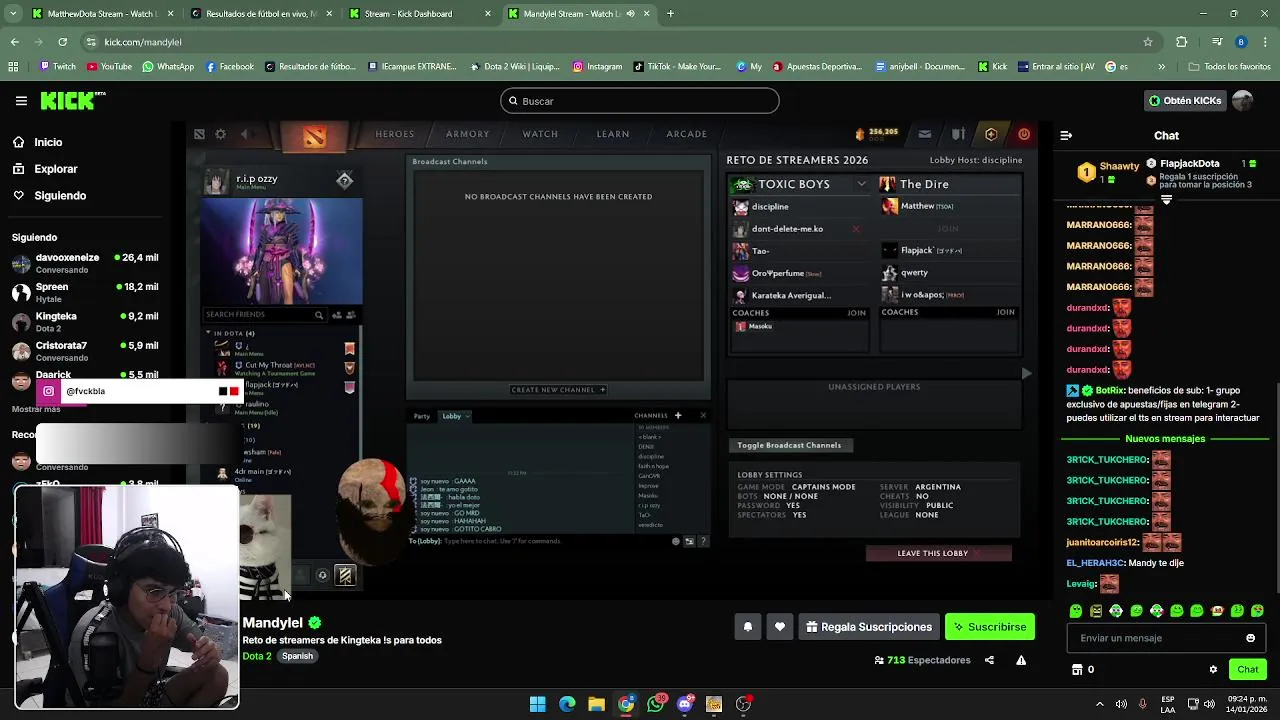Open chat settings gear icon
The image size is (1280, 720).
pos(1213,669)
